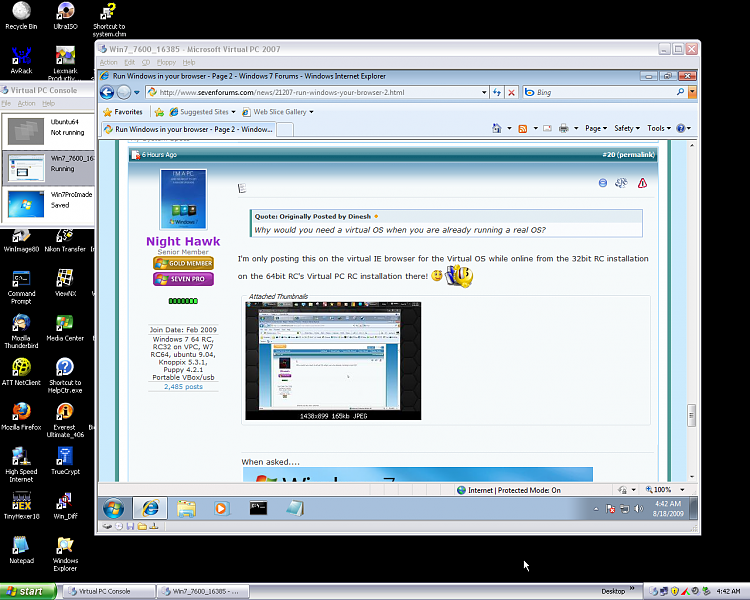Screen dimensions: 750x600
Task: Open the recent pages dropdown arrow
Action: tap(137, 92)
